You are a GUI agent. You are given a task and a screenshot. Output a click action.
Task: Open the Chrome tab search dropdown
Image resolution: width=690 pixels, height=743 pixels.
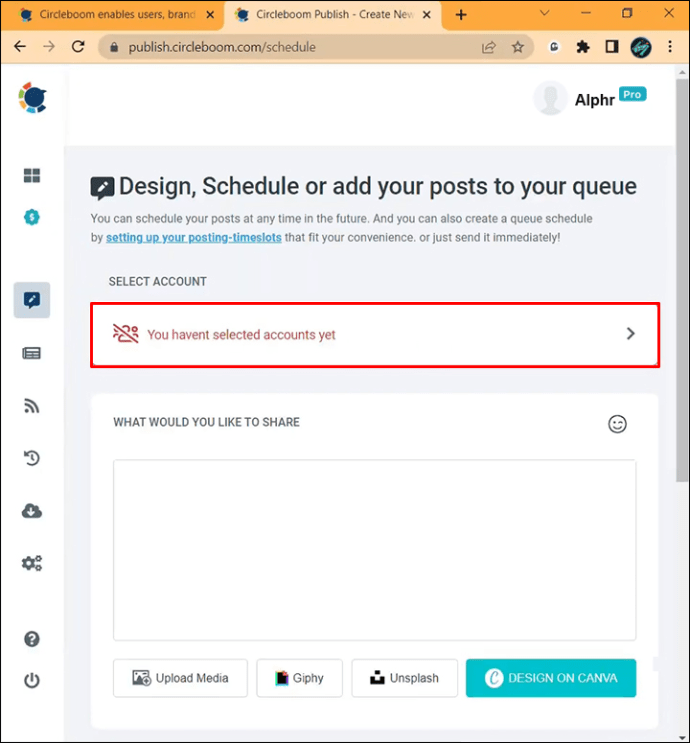coord(544,14)
